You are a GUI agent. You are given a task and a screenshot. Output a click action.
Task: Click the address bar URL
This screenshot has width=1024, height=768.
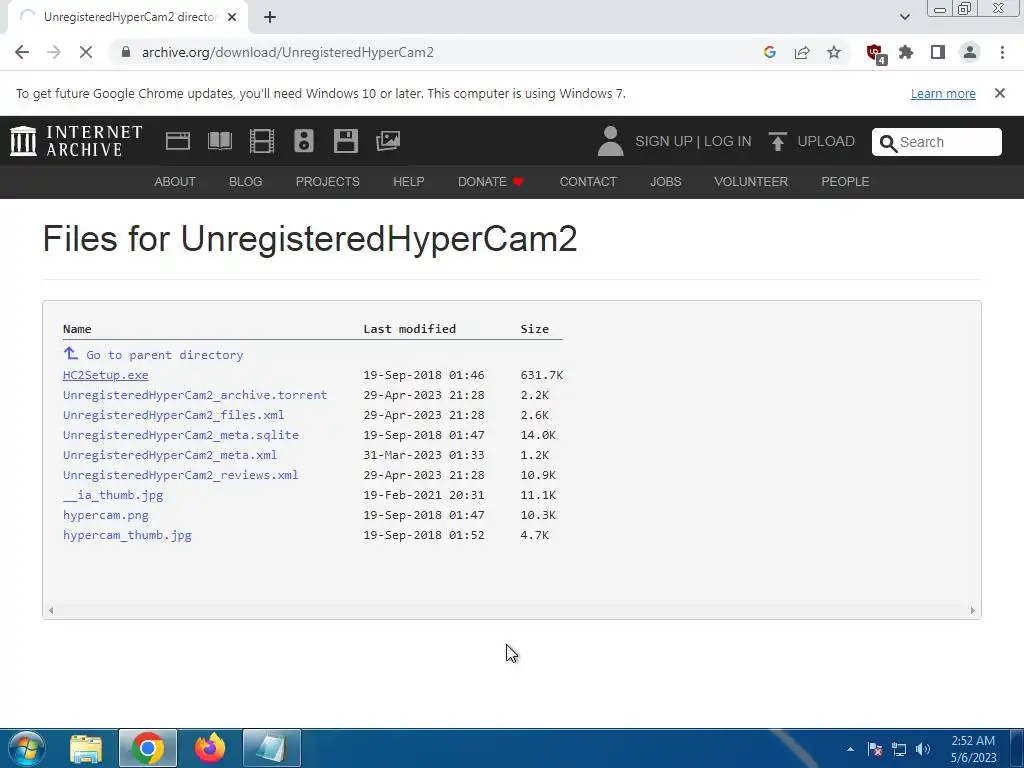click(x=287, y=52)
